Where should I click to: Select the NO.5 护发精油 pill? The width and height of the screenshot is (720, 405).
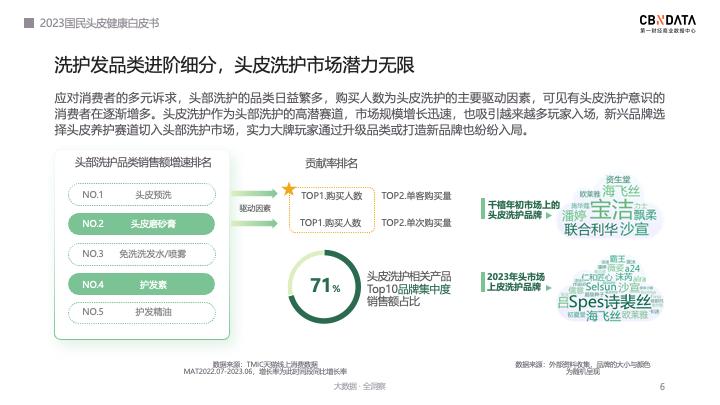(141, 312)
